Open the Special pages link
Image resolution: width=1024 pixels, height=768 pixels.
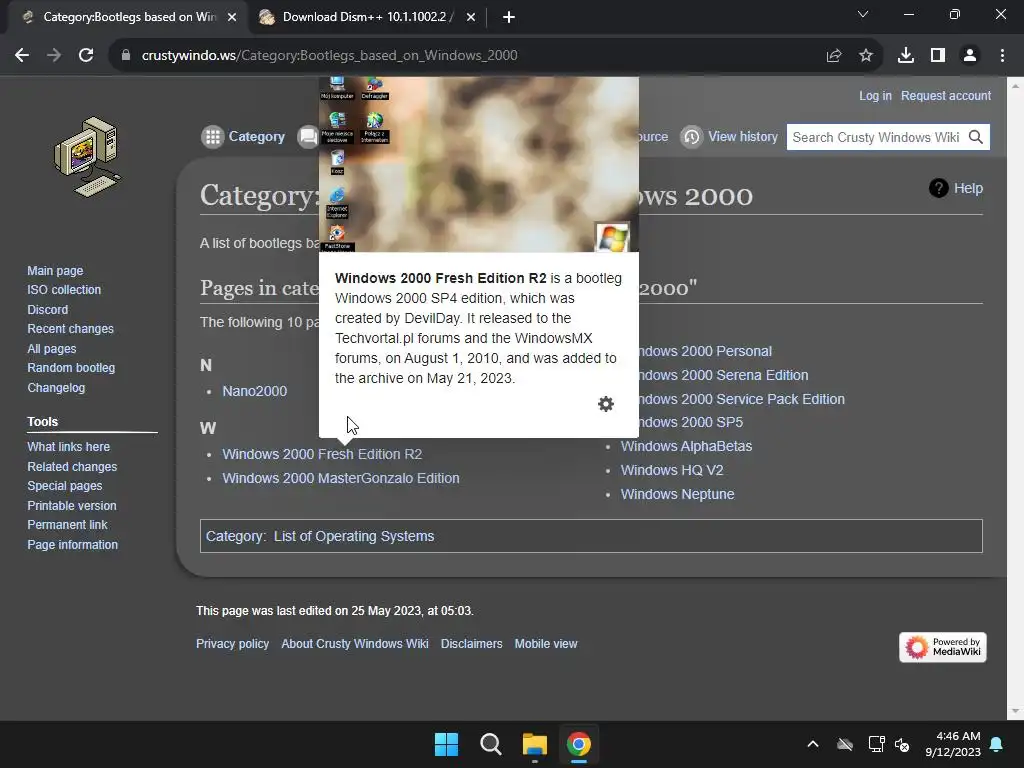tap(65, 486)
